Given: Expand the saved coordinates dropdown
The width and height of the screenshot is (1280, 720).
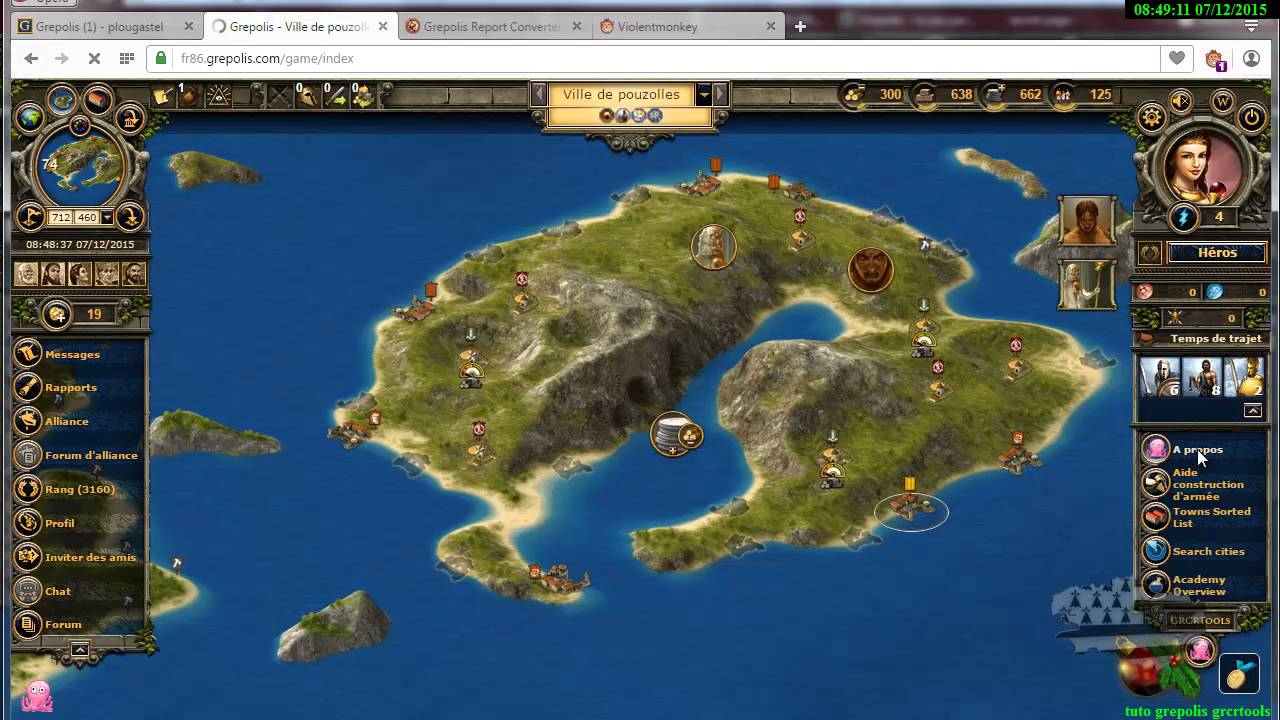Looking at the screenshot, I should [107, 217].
